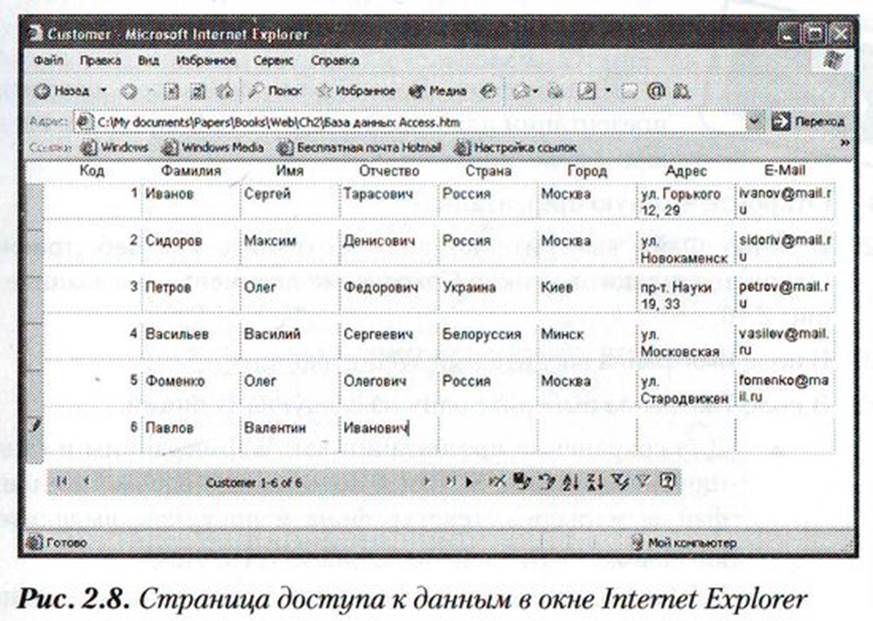This screenshot has height=621, width=873.
Task: Open the Файл menu
Action: pos(48,60)
